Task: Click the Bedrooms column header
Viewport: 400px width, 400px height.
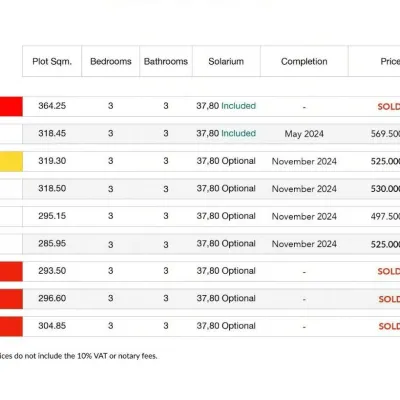Action: click(111, 61)
